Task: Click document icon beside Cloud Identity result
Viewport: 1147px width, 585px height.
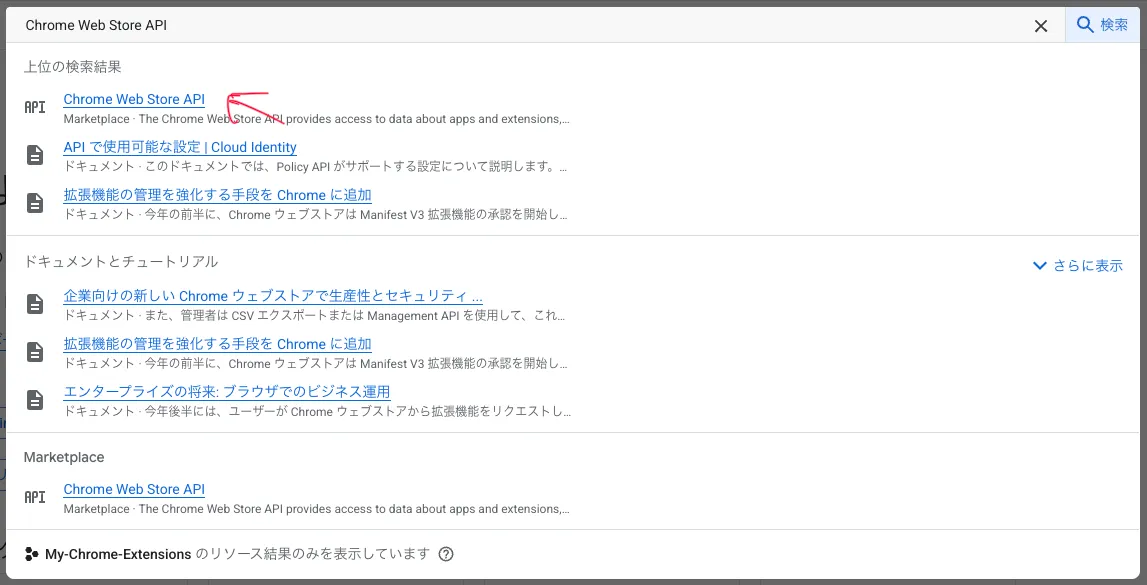Action: [35, 155]
